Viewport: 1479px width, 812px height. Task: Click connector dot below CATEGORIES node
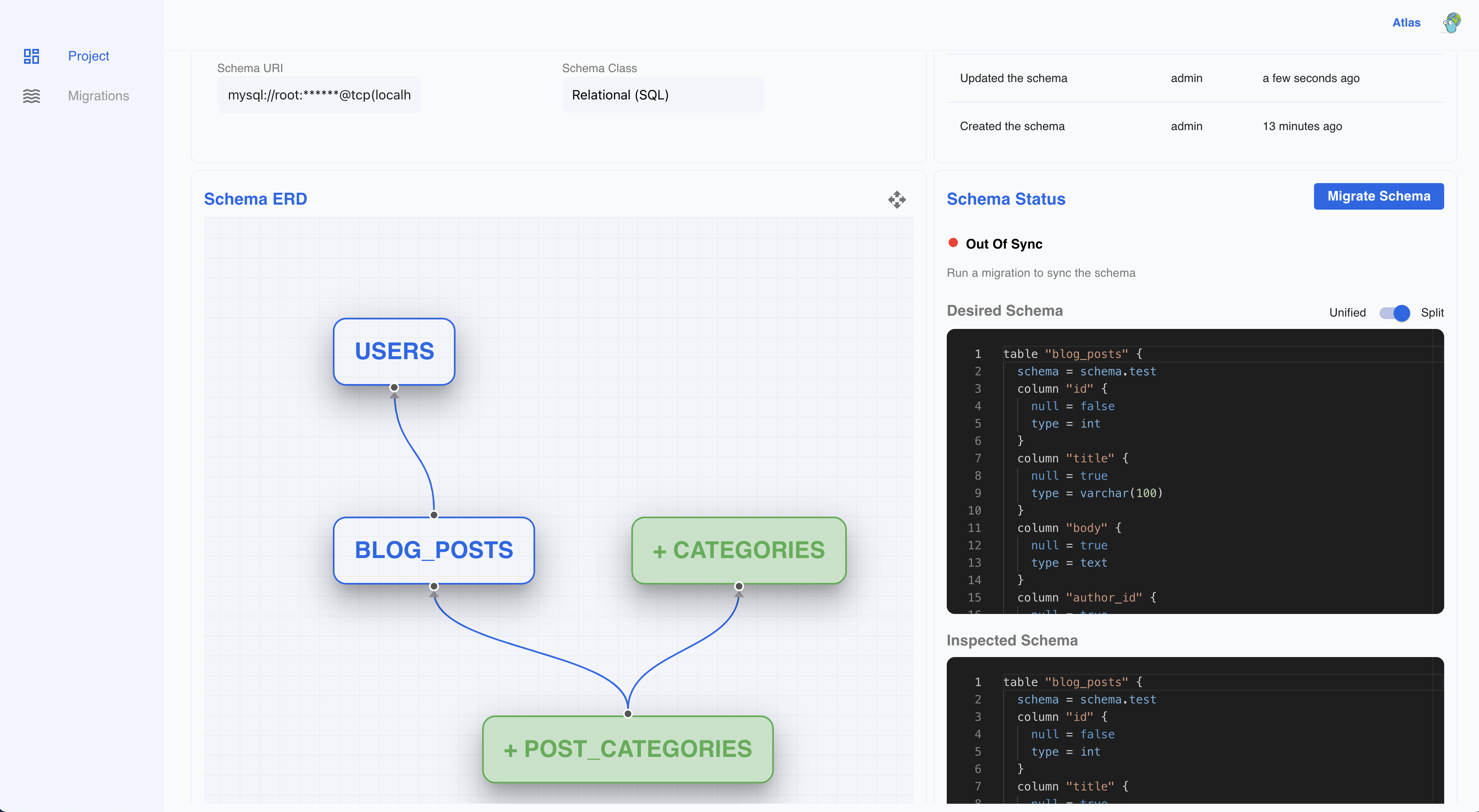pyautogui.click(x=738, y=586)
